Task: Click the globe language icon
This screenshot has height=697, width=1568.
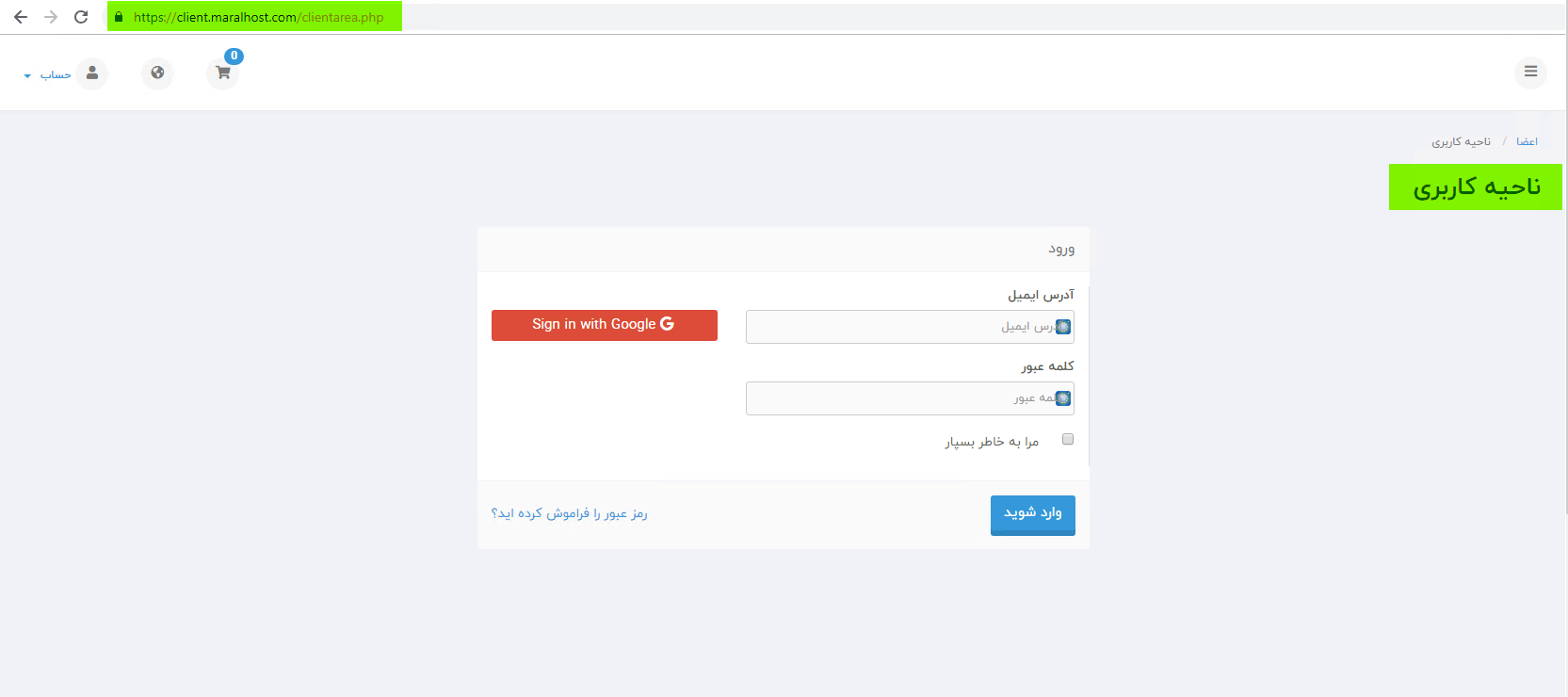Action: (x=157, y=73)
